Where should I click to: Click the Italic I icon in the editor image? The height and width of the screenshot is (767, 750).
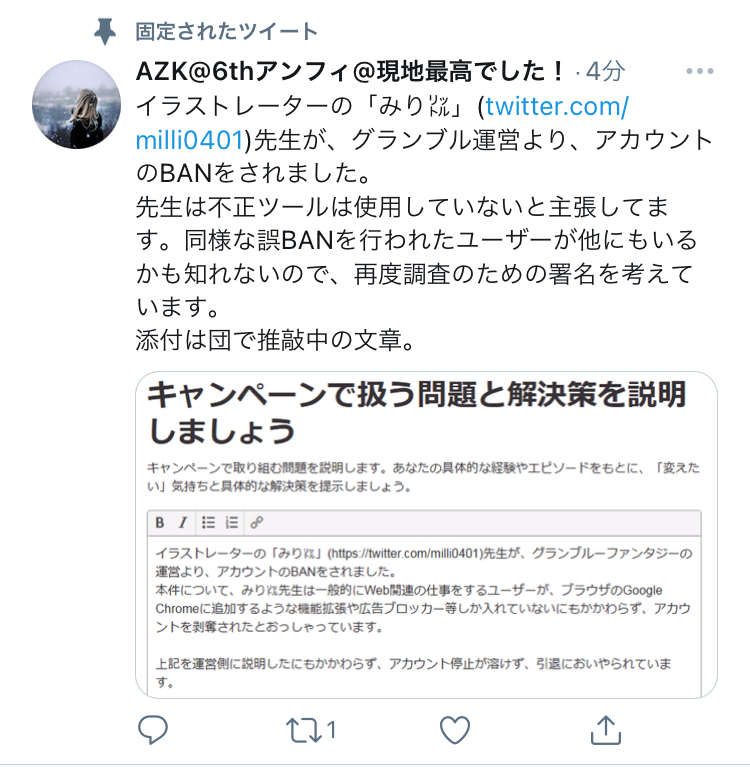click(183, 523)
